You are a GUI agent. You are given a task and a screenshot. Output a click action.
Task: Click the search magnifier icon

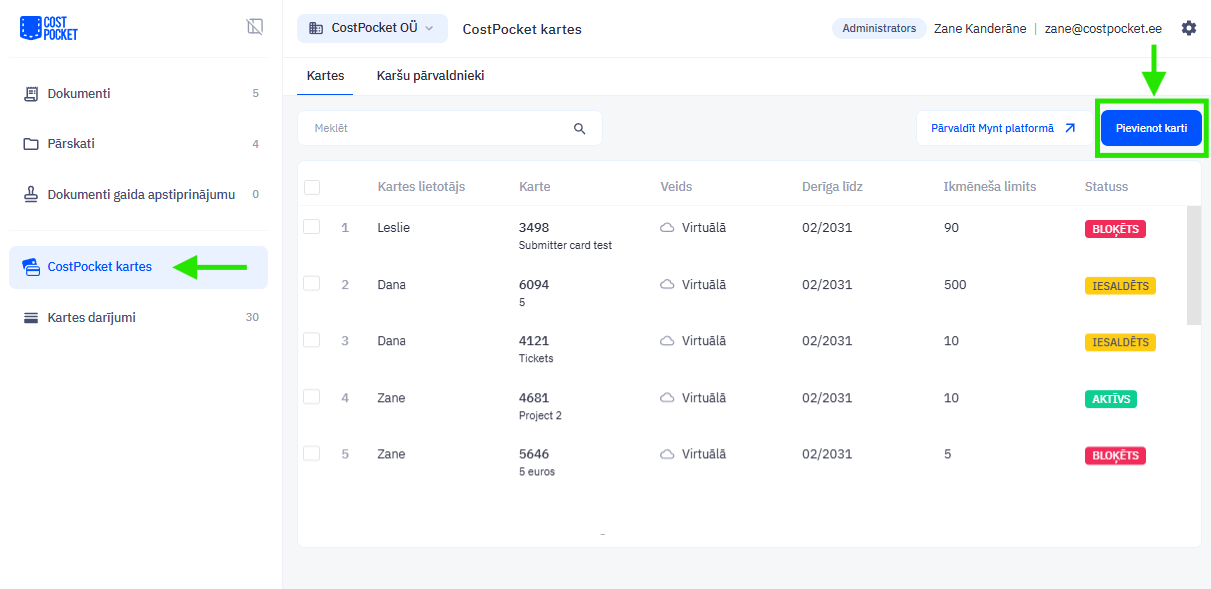(579, 129)
